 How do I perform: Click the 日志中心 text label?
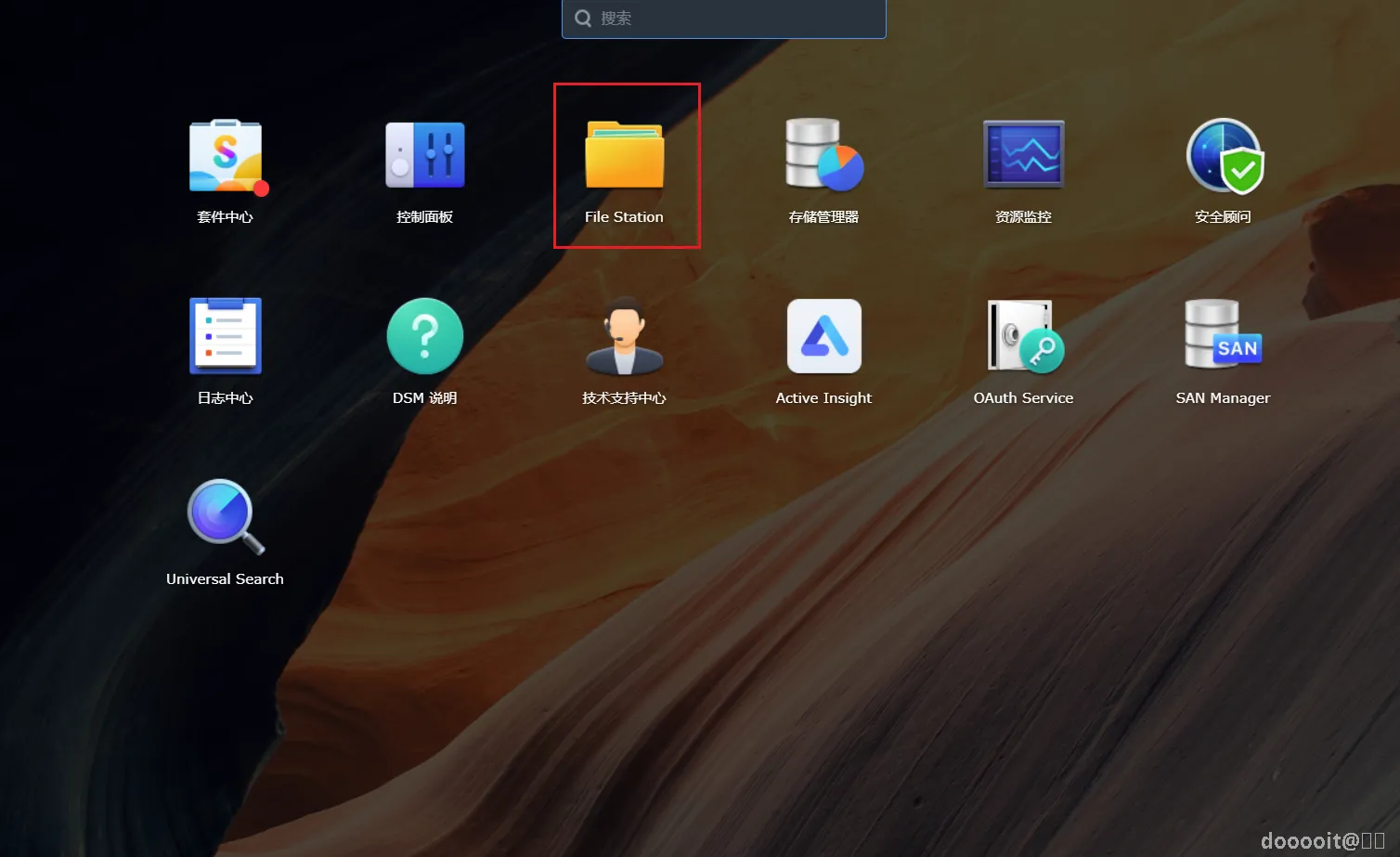point(225,398)
